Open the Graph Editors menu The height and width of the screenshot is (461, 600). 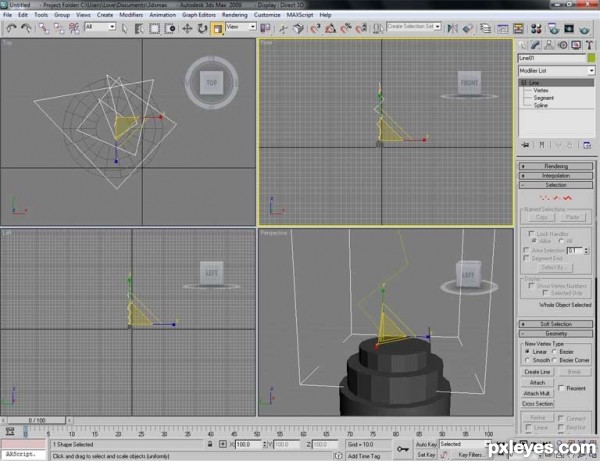tap(199, 15)
